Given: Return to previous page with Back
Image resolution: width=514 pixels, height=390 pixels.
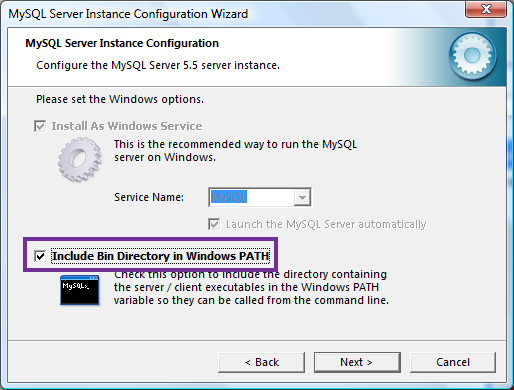Looking at the screenshot, I should point(261,362).
